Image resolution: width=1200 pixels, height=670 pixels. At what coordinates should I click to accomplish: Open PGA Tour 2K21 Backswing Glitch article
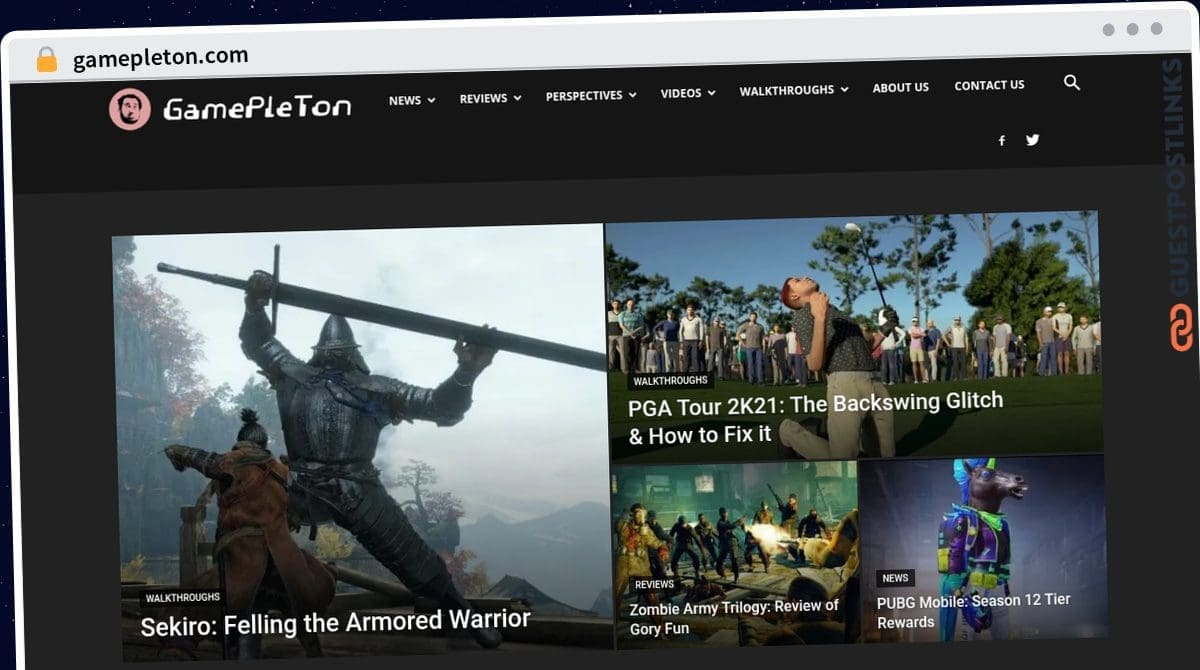[815, 419]
